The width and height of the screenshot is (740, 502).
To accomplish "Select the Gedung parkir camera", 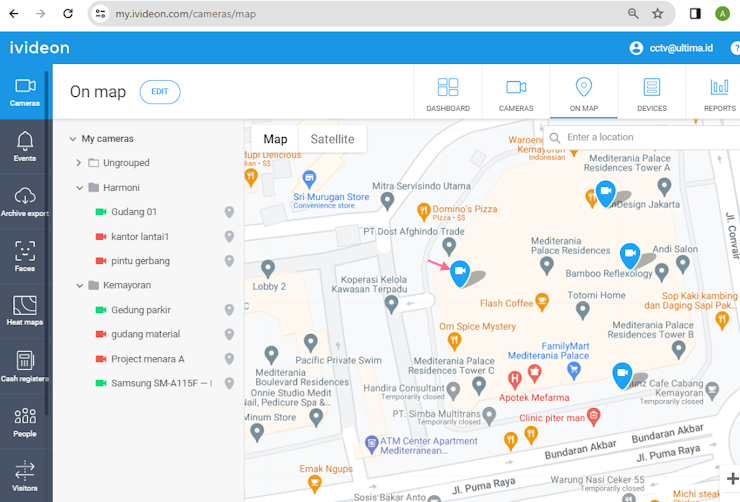I will (141, 310).
